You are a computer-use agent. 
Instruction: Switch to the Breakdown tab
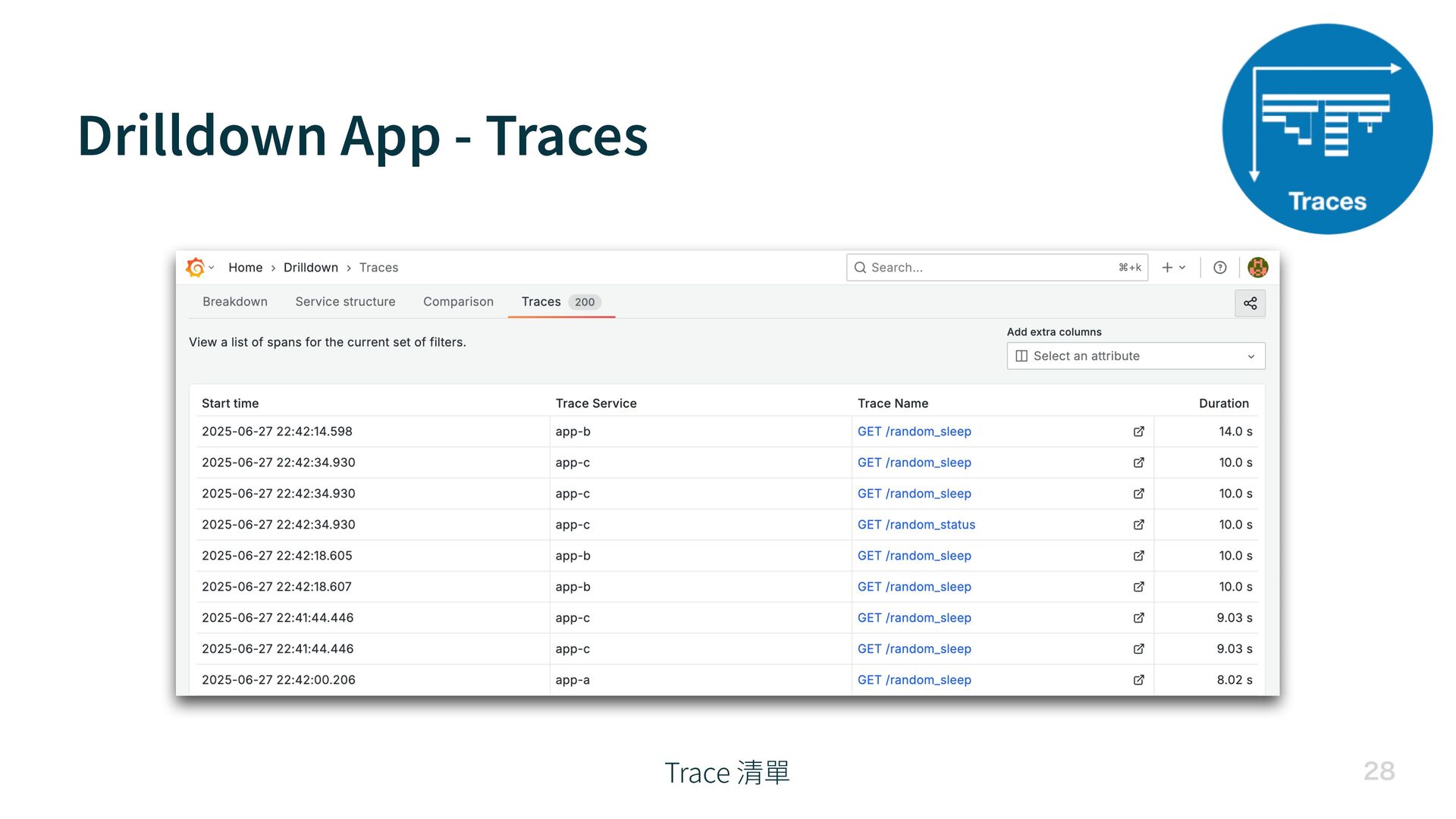coord(235,302)
